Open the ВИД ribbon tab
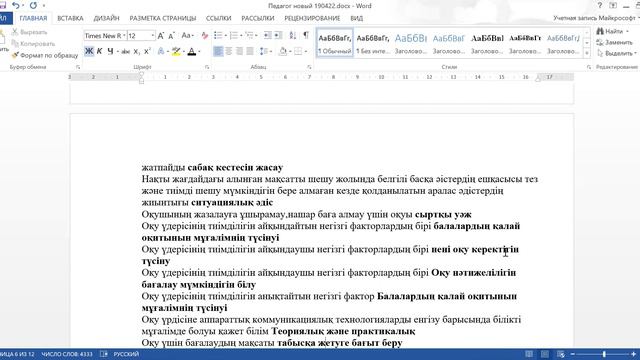The height and width of the screenshot is (360, 640). pyautogui.click(x=356, y=18)
